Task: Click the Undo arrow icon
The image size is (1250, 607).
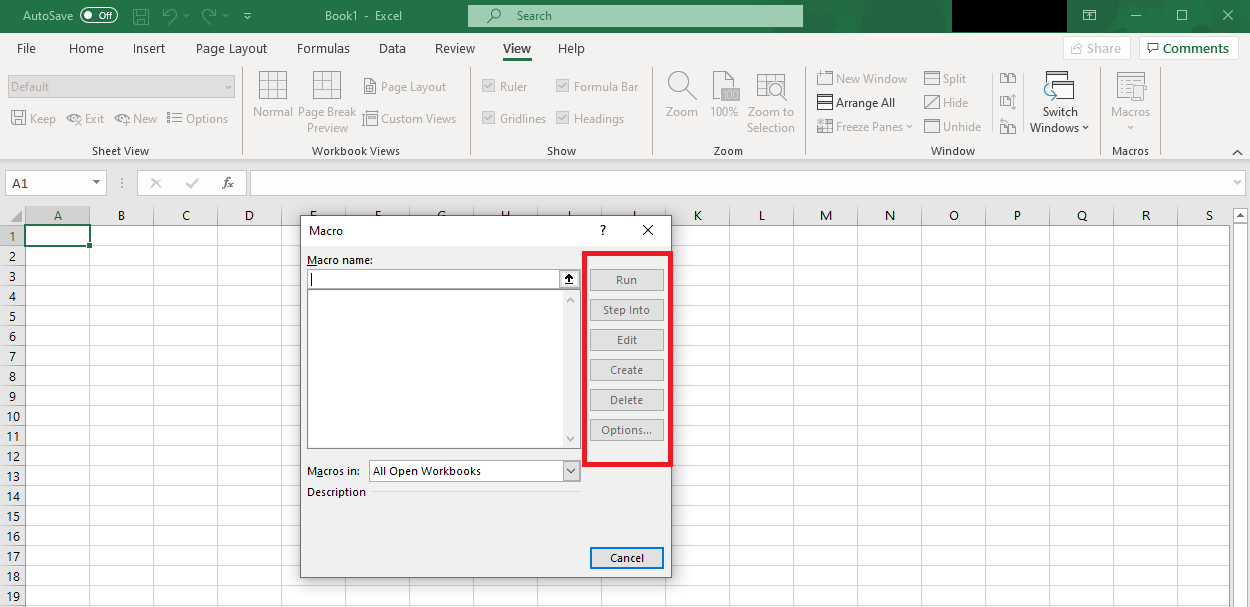Action: click(x=170, y=16)
